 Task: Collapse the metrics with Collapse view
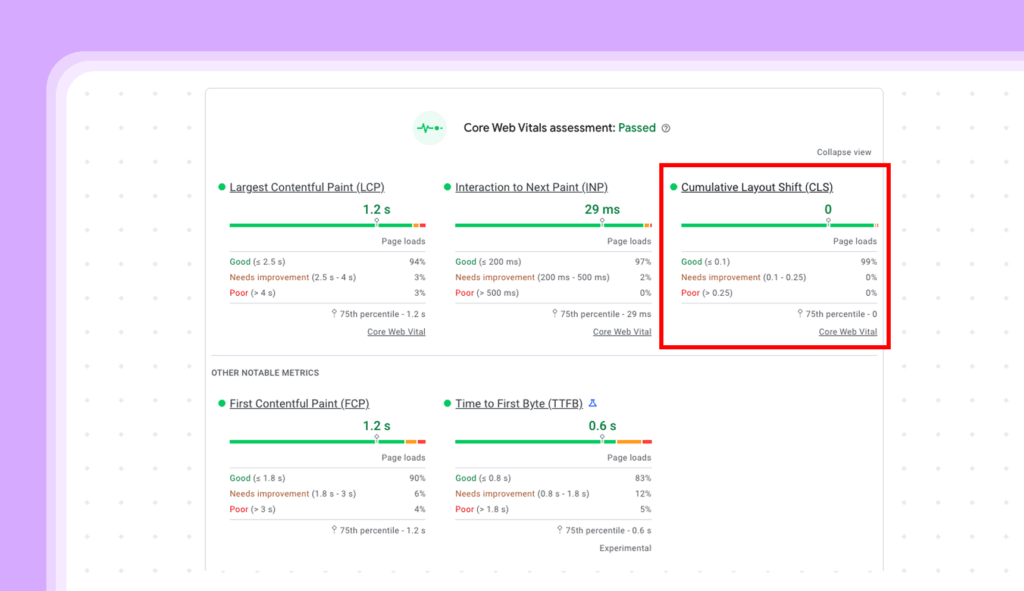(843, 151)
